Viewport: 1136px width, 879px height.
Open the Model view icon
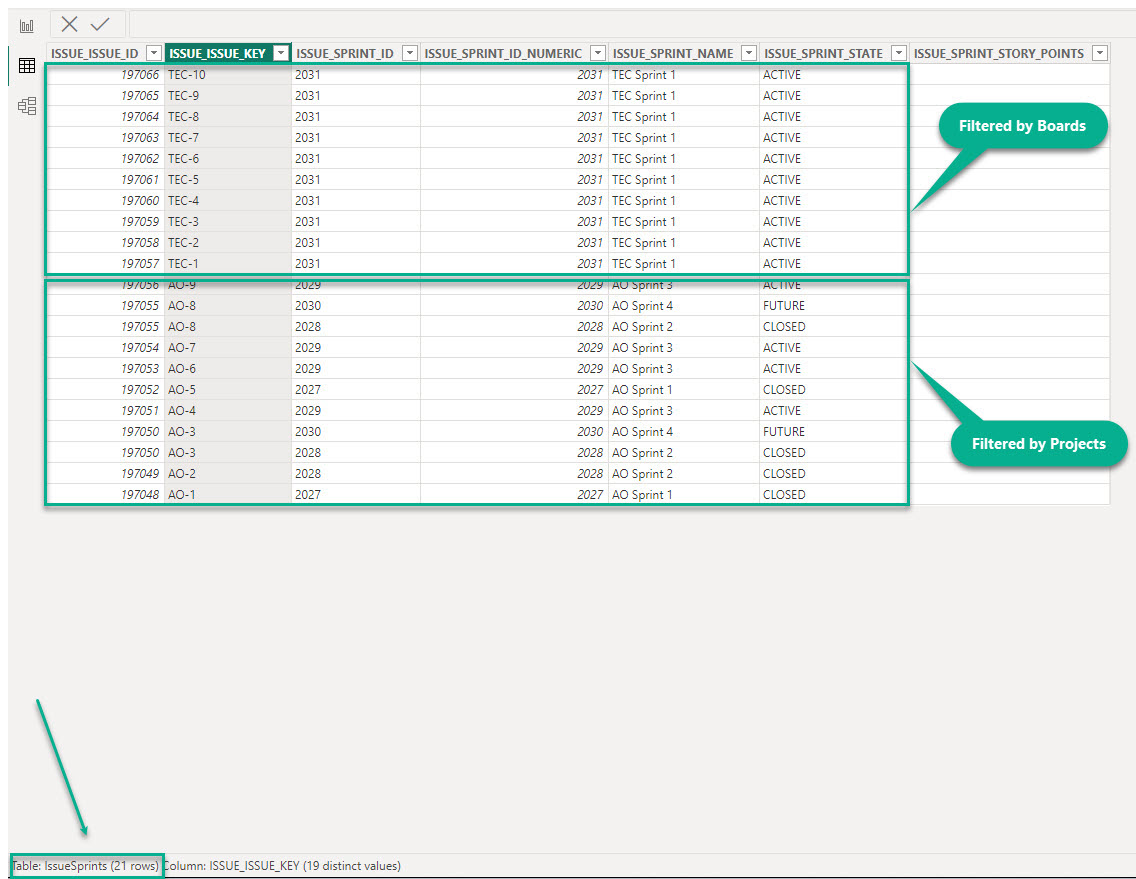(27, 106)
